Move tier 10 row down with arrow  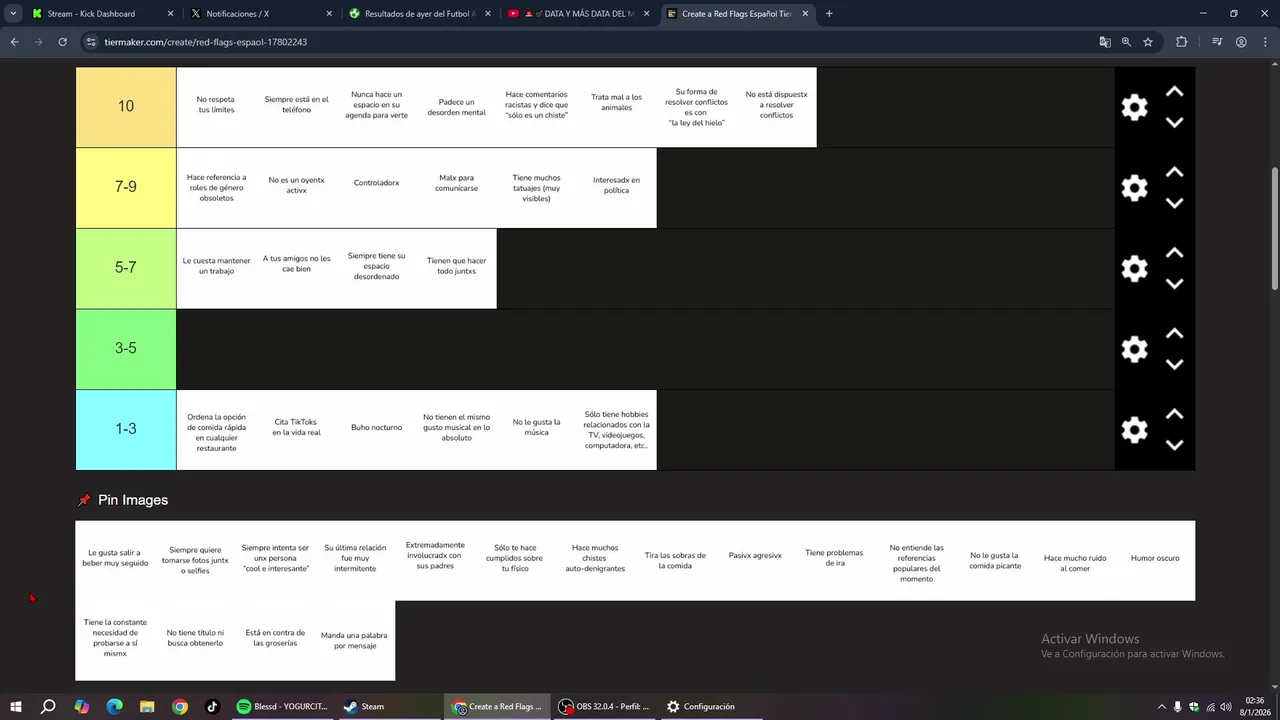pos(1175,122)
